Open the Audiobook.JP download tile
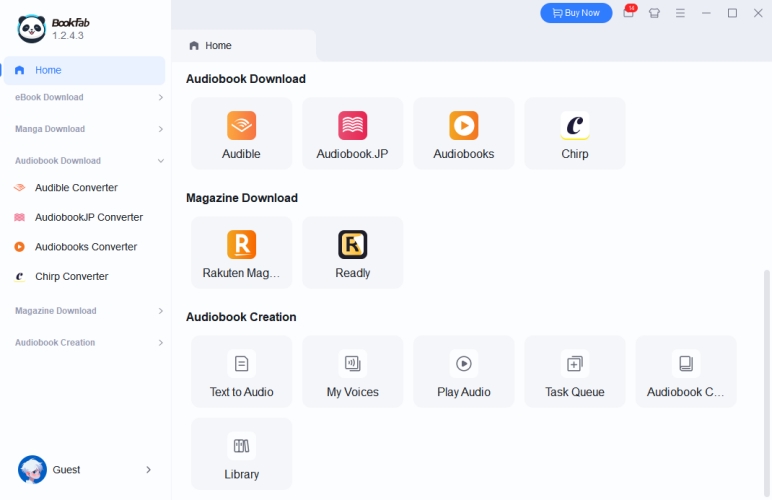This screenshot has width=772, height=500. point(353,133)
